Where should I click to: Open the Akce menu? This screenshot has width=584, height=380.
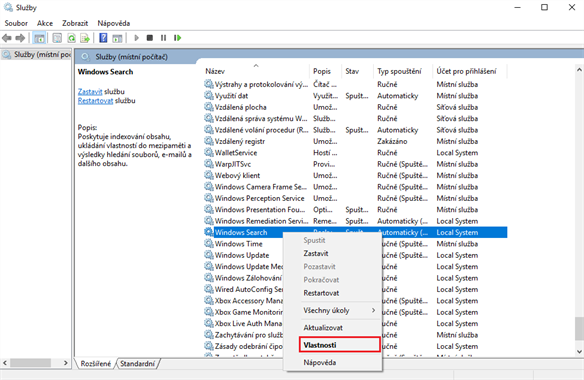pos(45,23)
